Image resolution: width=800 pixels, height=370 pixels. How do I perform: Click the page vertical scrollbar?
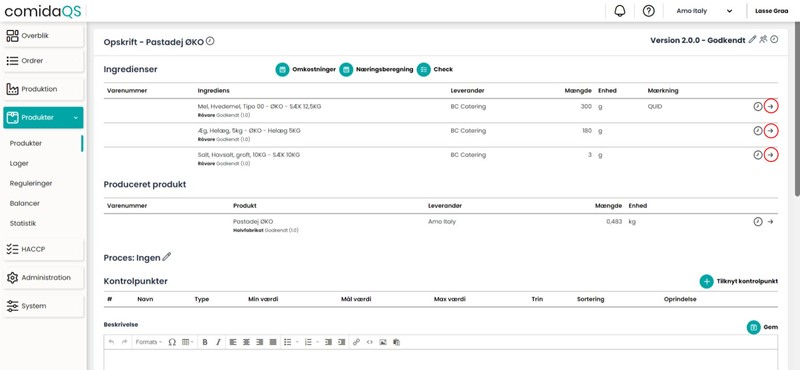click(x=796, y=110)
